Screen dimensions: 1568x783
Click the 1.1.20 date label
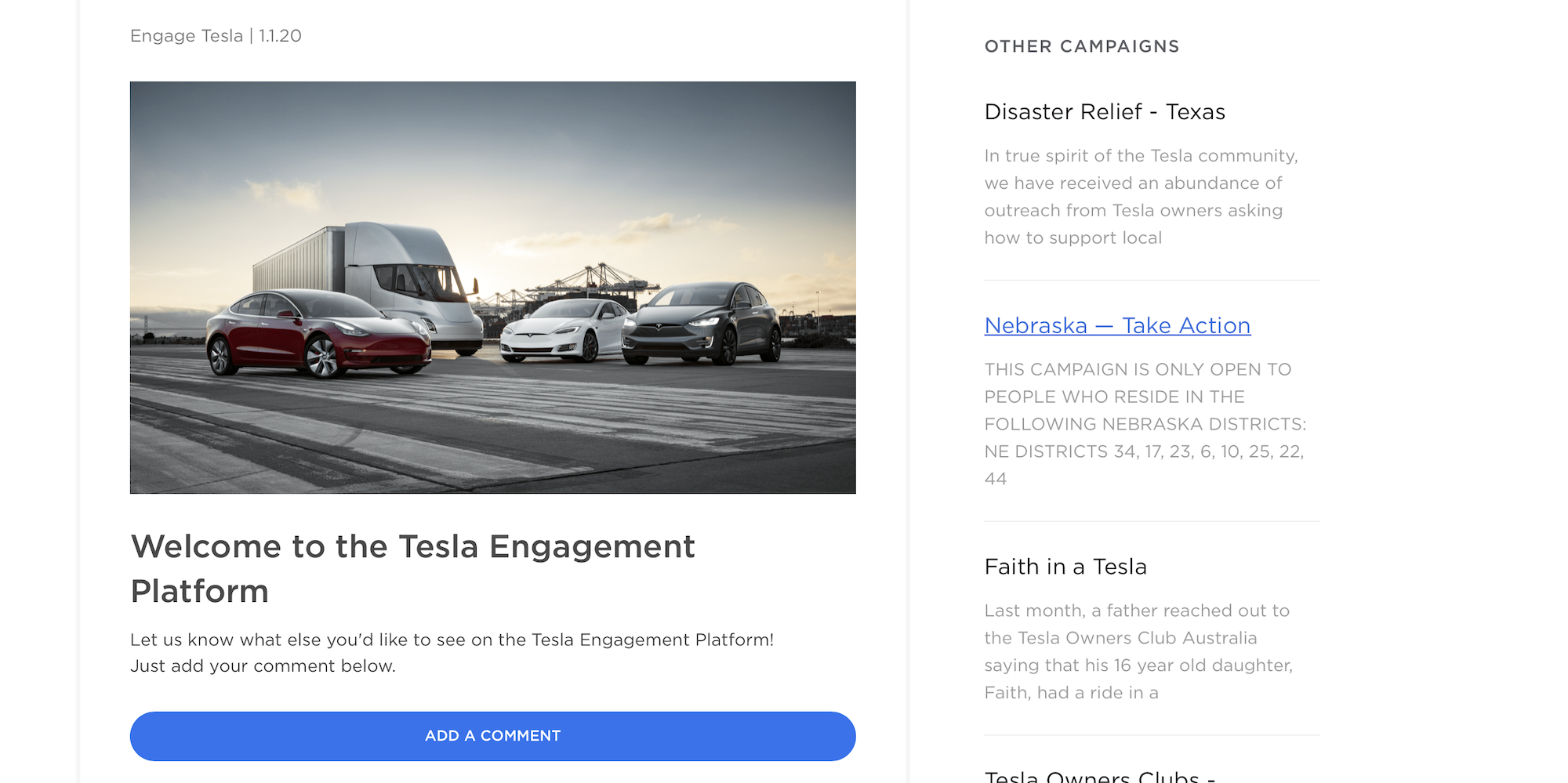278,35
